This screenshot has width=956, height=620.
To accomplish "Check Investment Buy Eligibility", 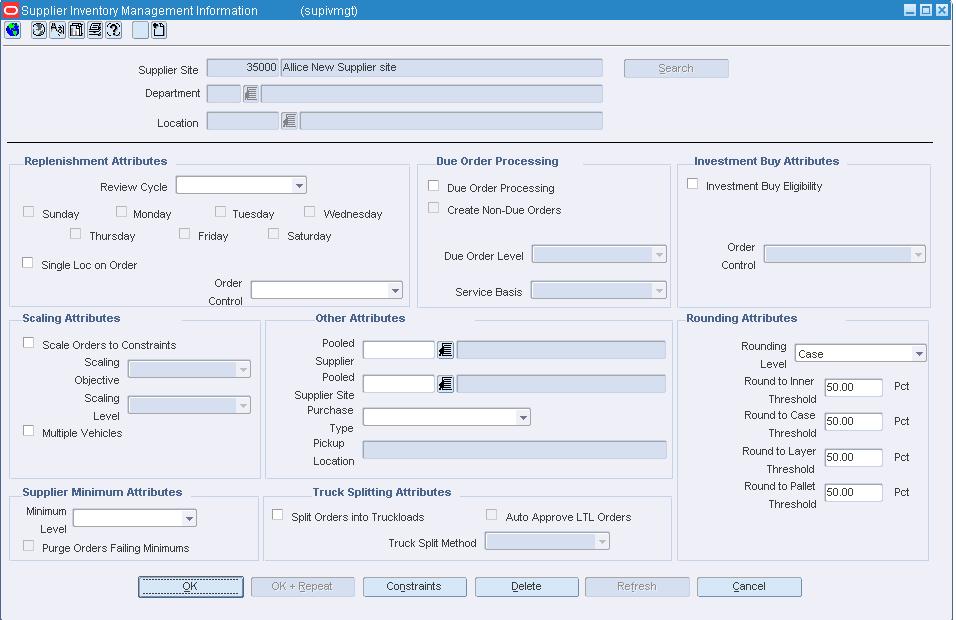I will point(693,184).
